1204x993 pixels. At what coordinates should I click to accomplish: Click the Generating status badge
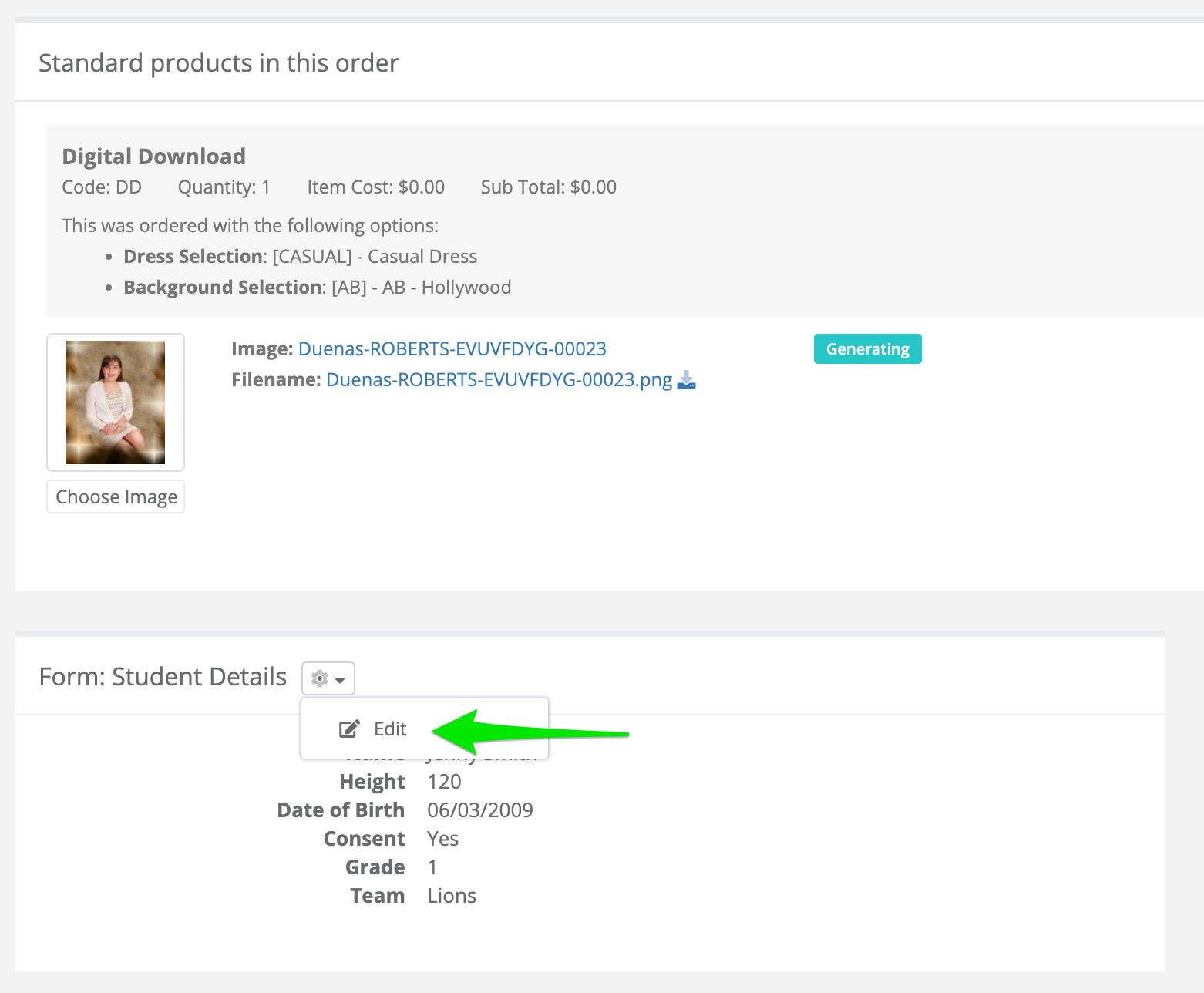pos(868,348)
